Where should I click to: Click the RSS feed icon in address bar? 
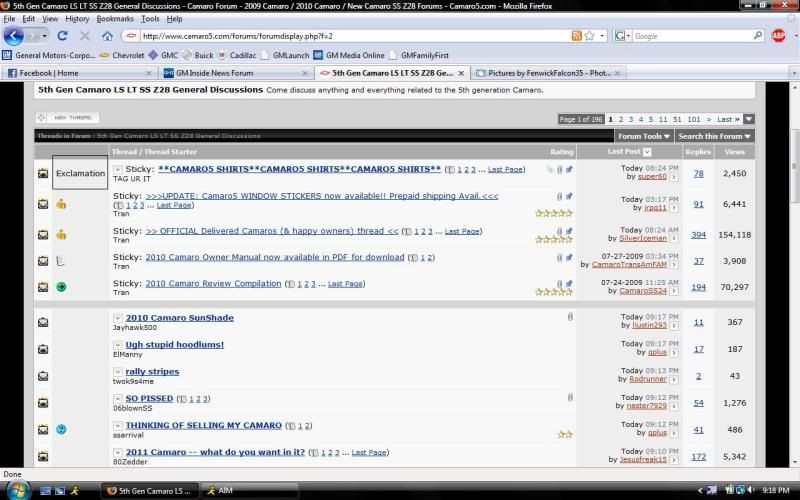click(577, 36)
